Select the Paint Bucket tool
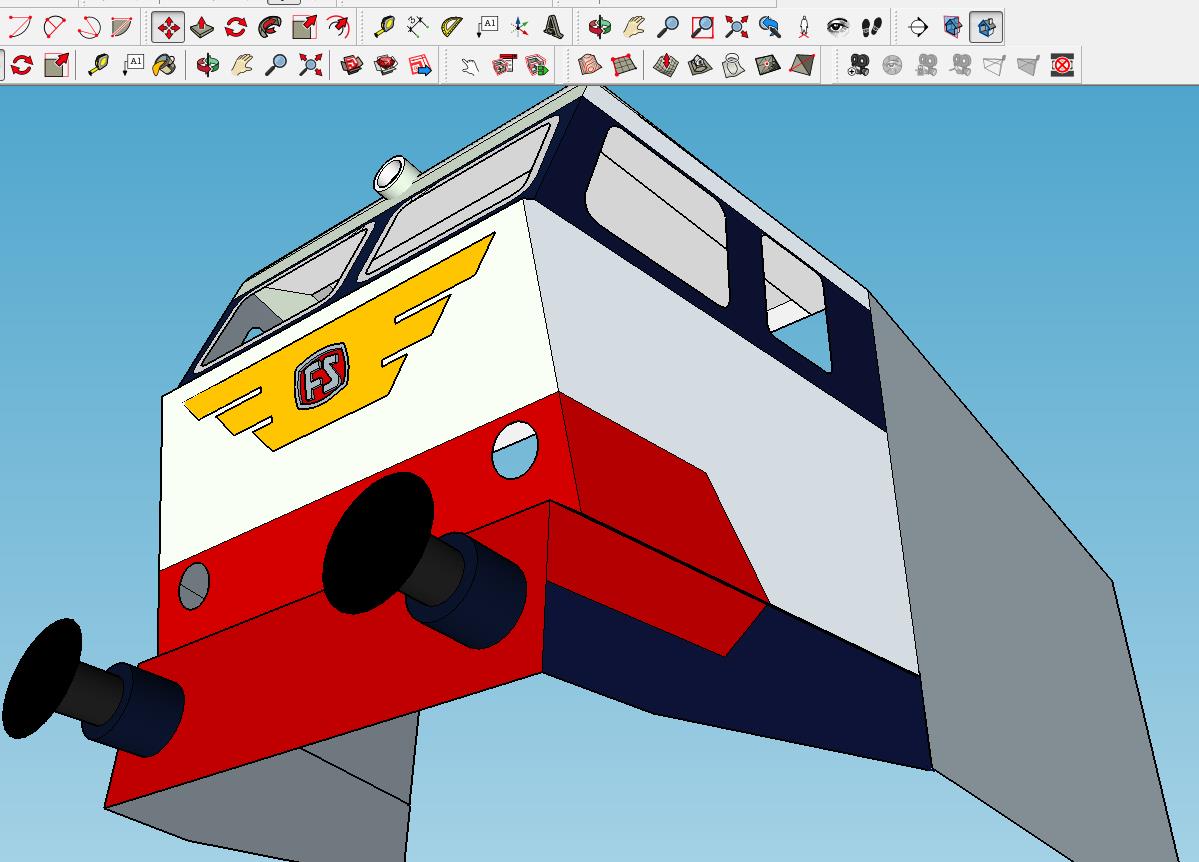 tap(165, 66)
